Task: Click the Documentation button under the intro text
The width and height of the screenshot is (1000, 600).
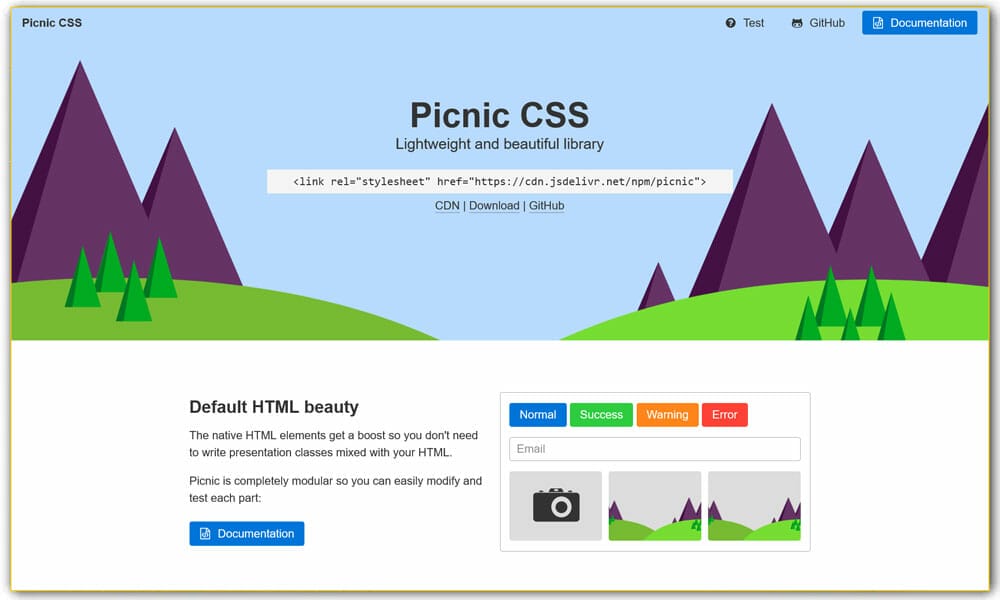Action: pos(246,533)
